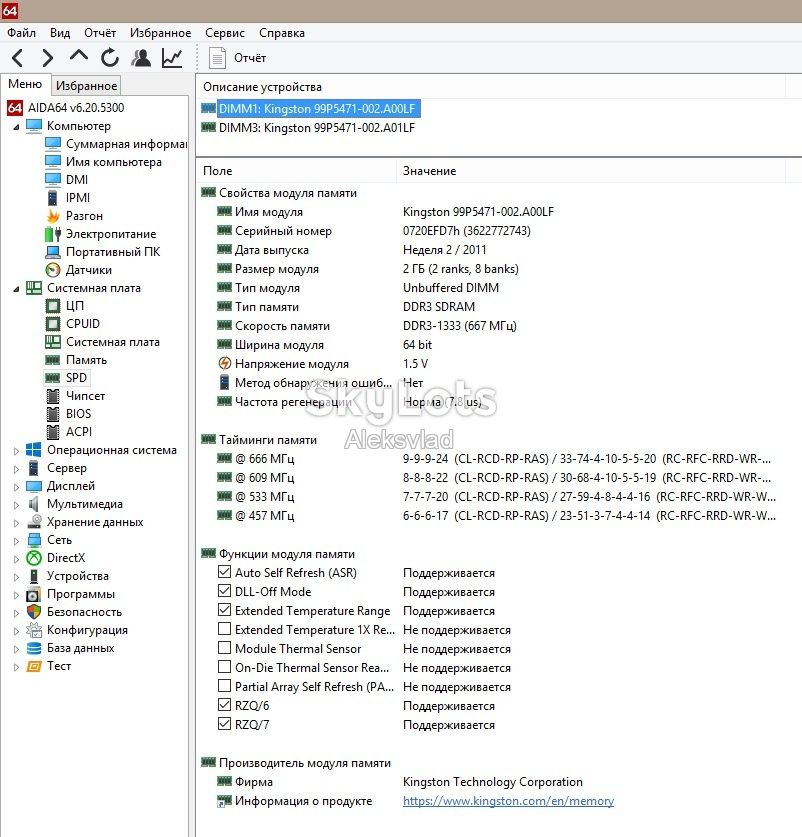Expand the Мультимедиа tree node
802x837 pixels.
16,505
